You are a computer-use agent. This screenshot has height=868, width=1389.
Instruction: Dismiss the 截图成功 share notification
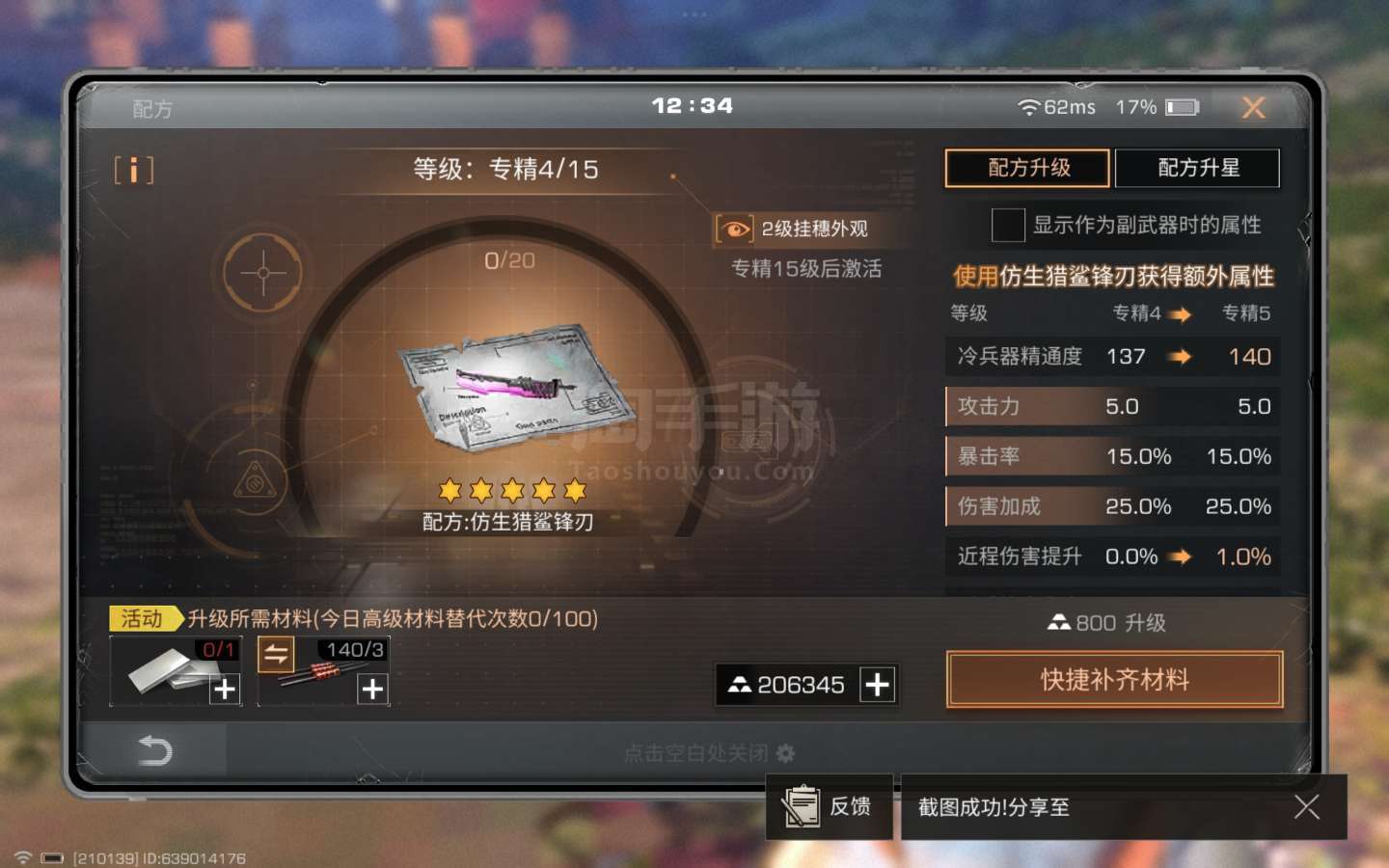[1307, 807]
